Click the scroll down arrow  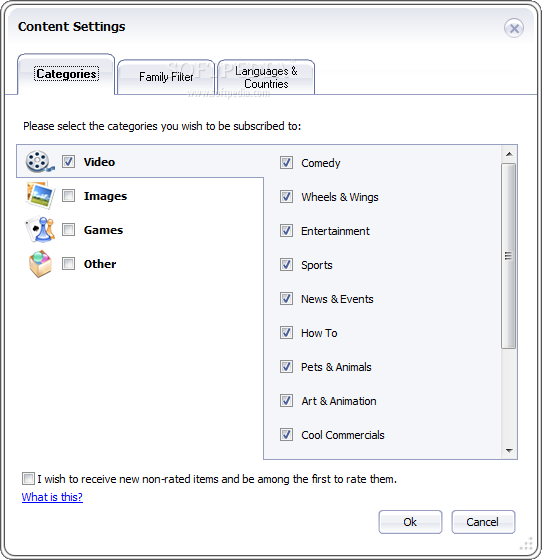click(x=509, y=451)
